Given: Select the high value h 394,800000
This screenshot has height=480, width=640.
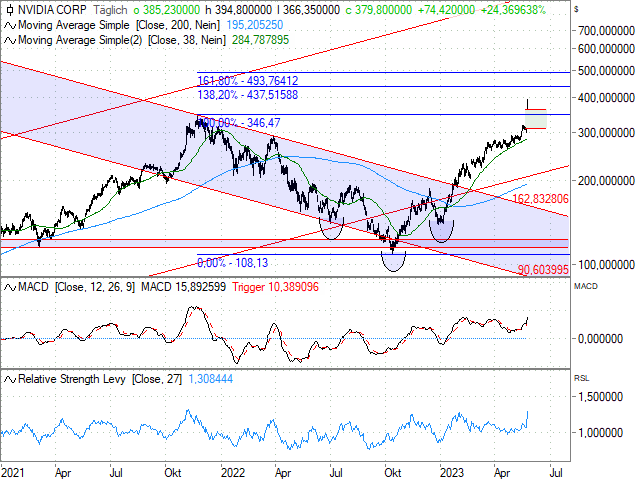Looking at the screenshot, I should pyautogui.click(x=238, y=10).
